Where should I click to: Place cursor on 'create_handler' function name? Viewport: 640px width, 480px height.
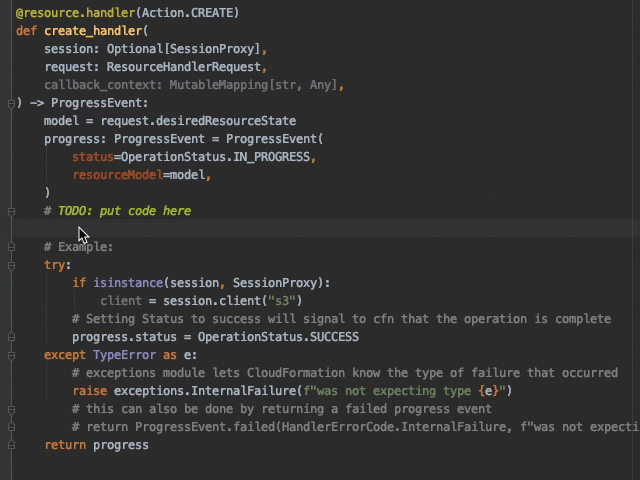tap(93, 31)
